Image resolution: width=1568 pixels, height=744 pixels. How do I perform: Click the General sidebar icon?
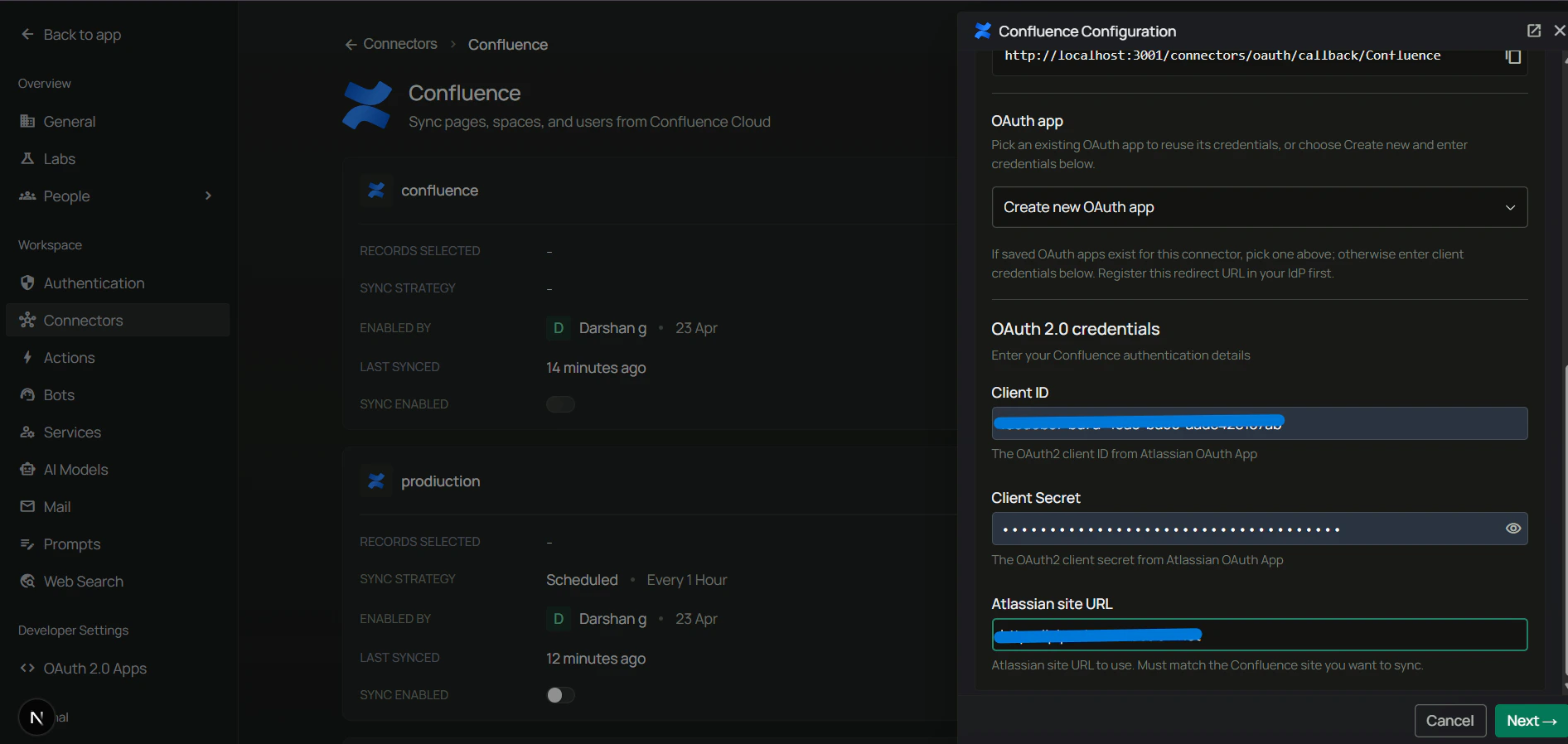point(27,121)
